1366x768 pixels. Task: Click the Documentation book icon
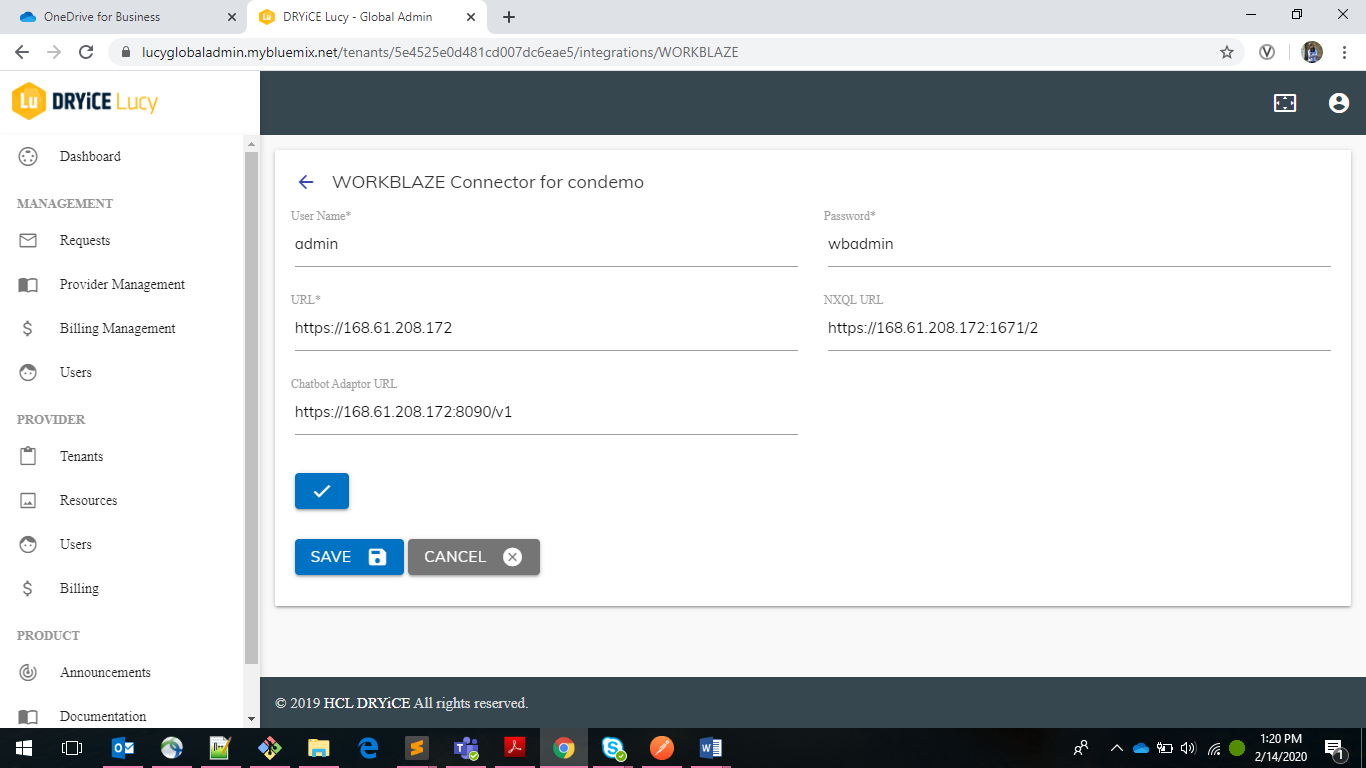tap(28, 716)
